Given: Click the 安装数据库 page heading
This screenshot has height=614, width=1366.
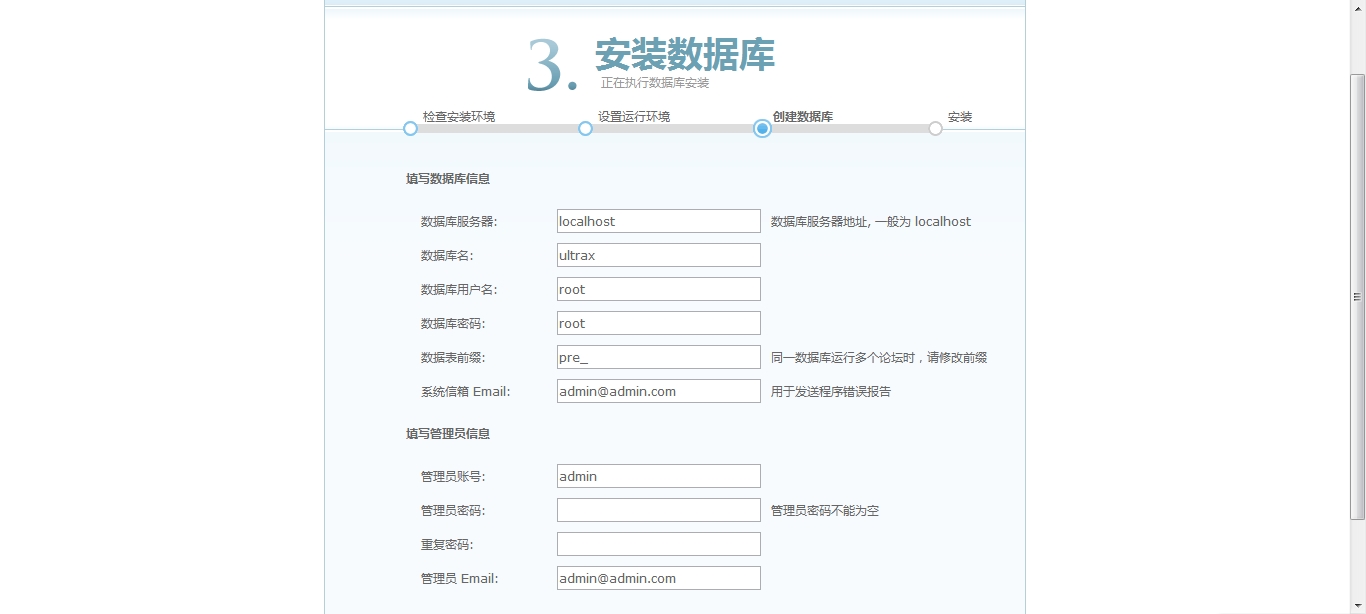Looking at the screenshot, I should click(x=685, y=55).
